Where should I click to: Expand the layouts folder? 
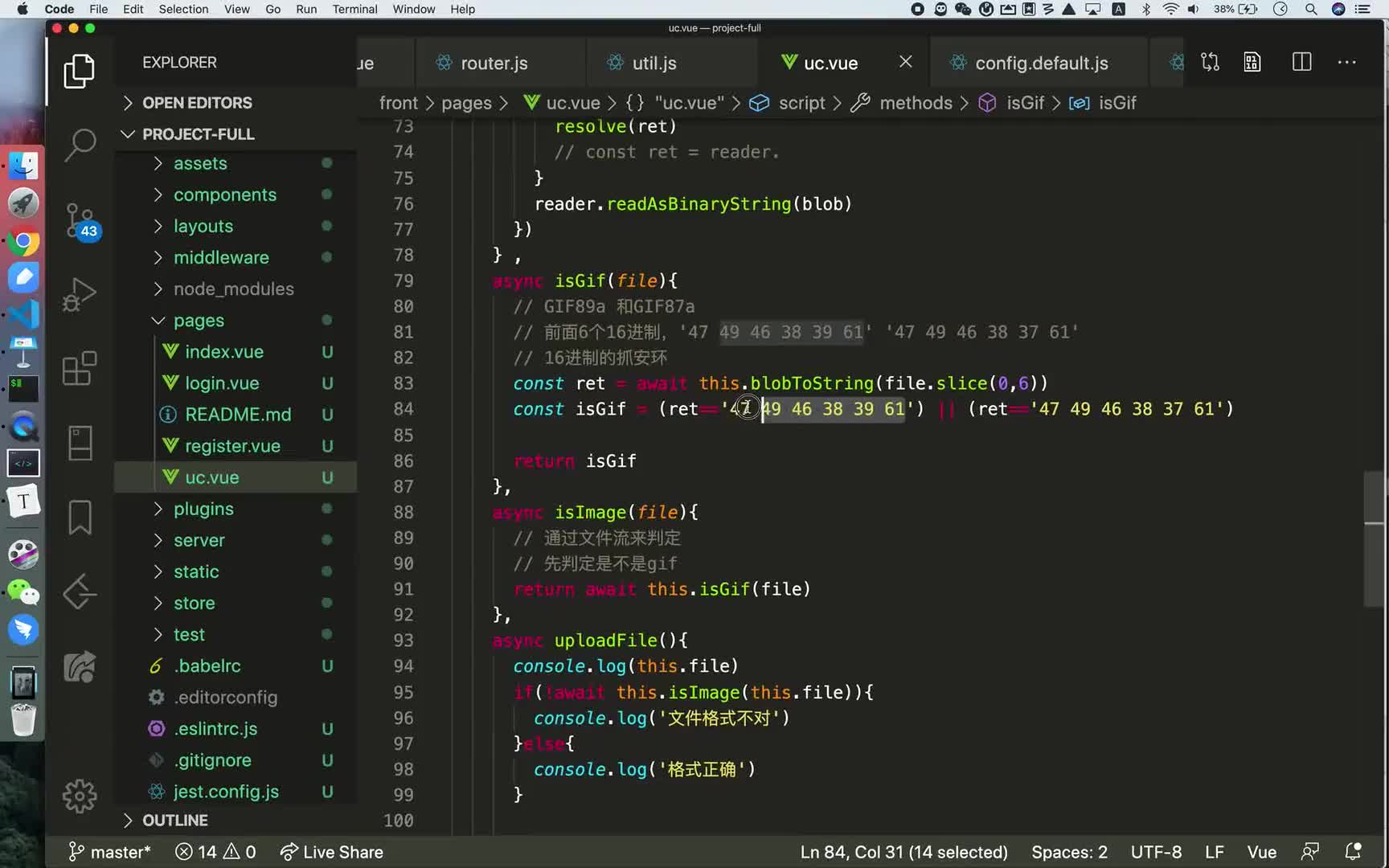coord(203,226)
